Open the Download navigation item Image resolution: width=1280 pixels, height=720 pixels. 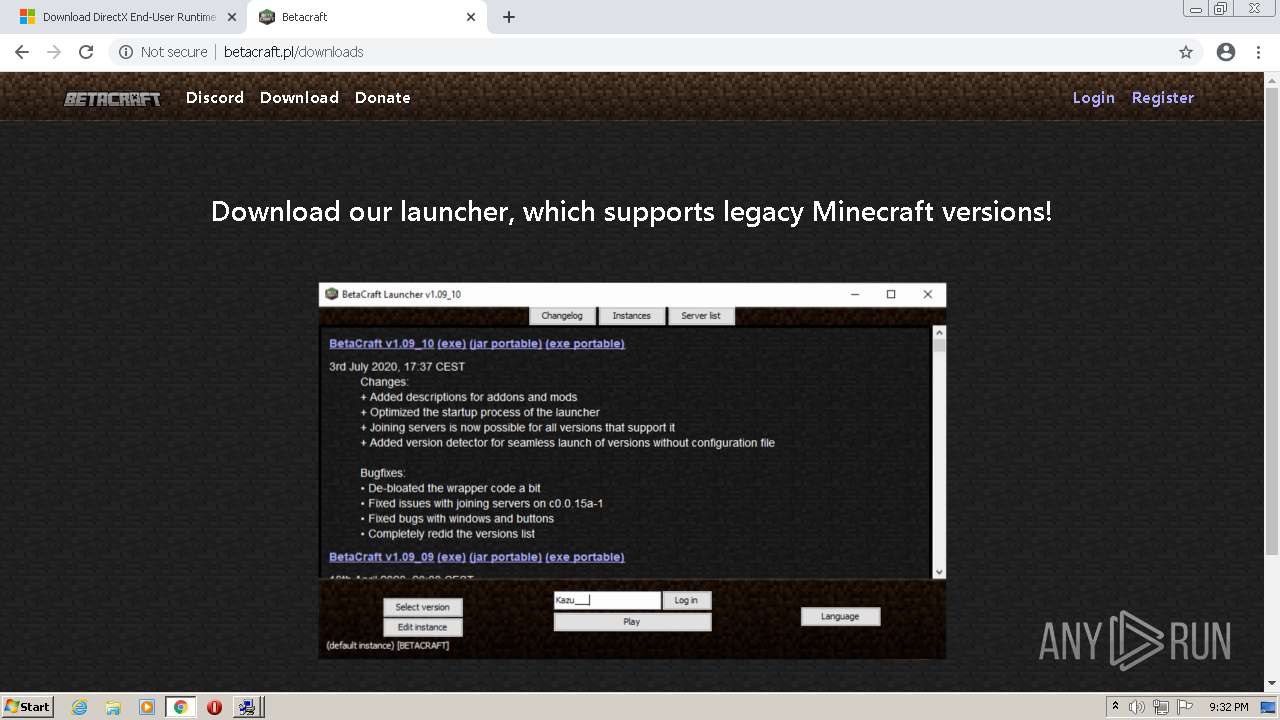[299, 97]
